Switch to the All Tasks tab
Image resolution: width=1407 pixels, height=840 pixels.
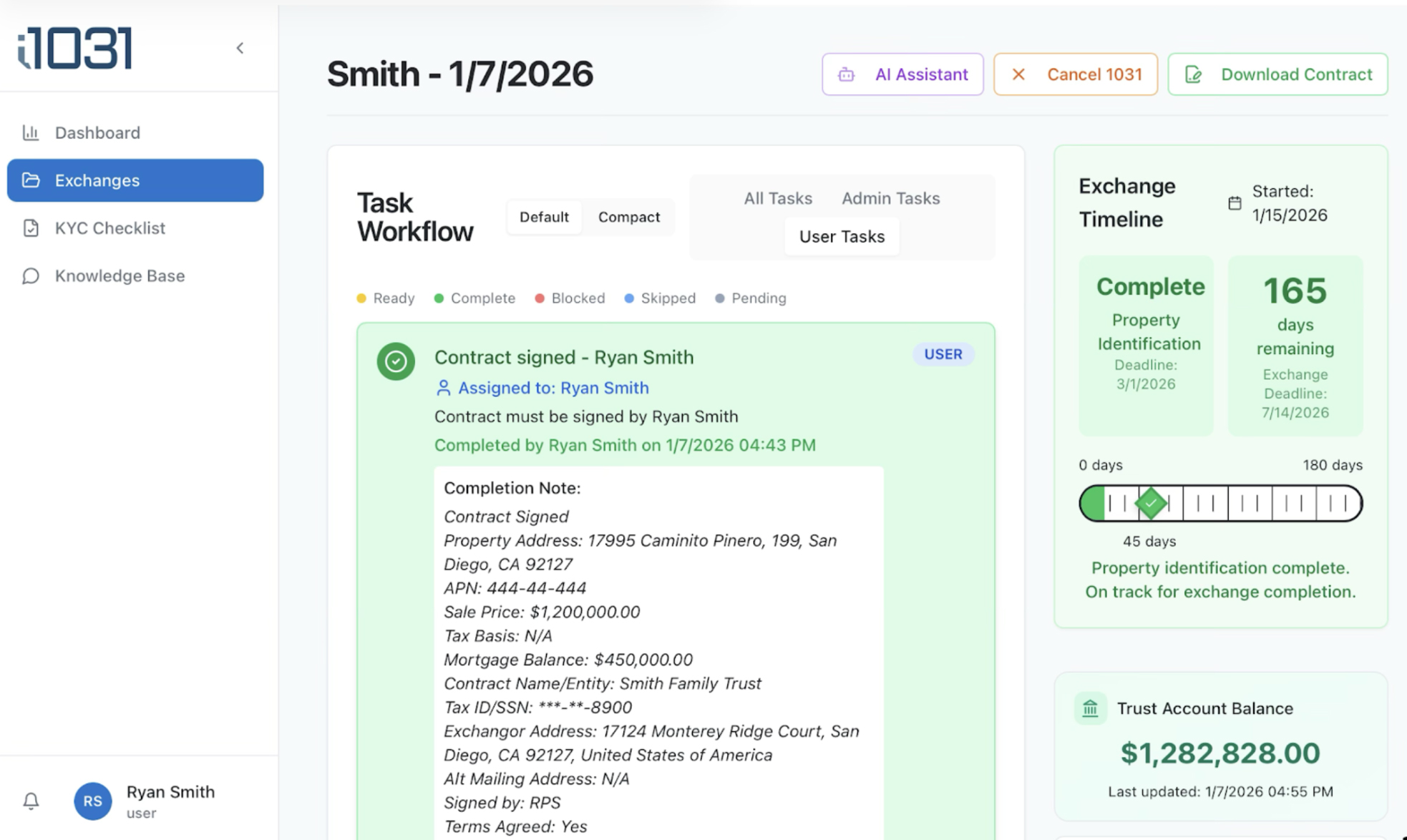point(777,198)
